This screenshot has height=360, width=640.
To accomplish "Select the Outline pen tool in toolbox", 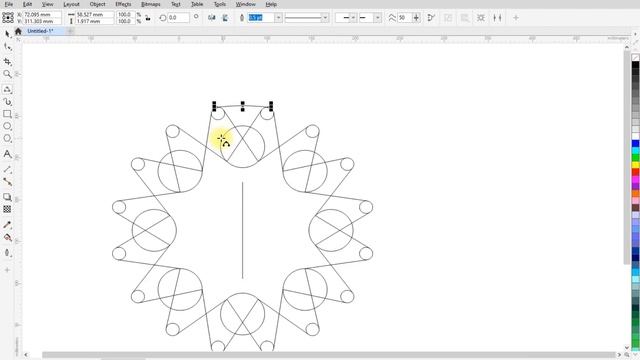I will click(x=7, y=253).
